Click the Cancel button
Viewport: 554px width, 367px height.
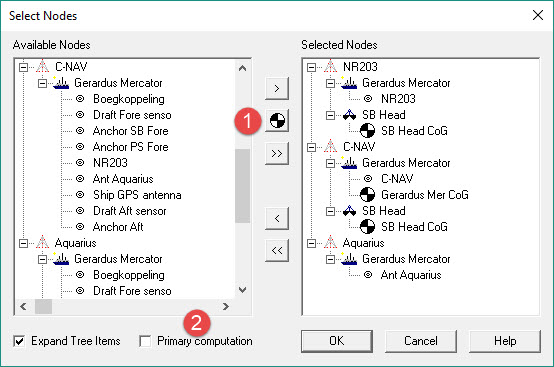coord(421,341)
